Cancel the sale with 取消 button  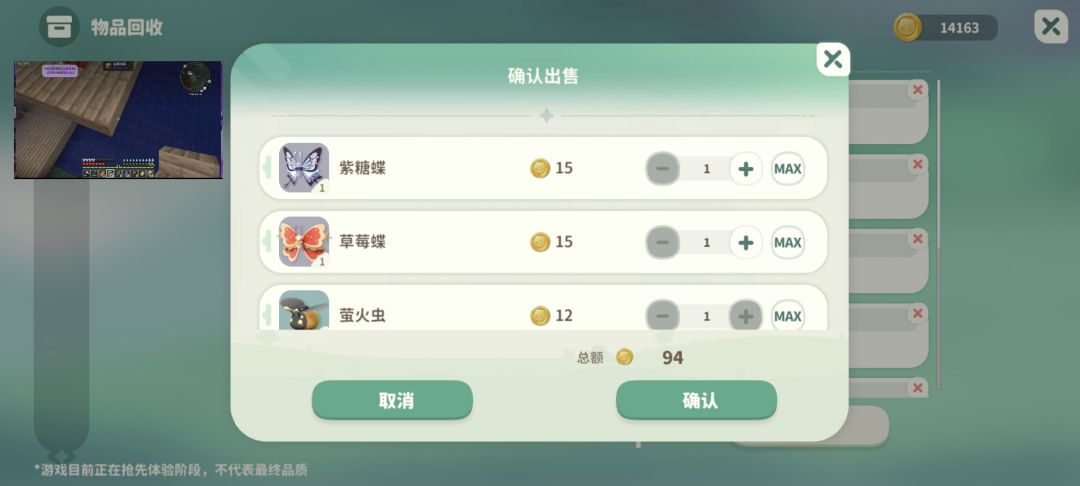tap(393, 400)
